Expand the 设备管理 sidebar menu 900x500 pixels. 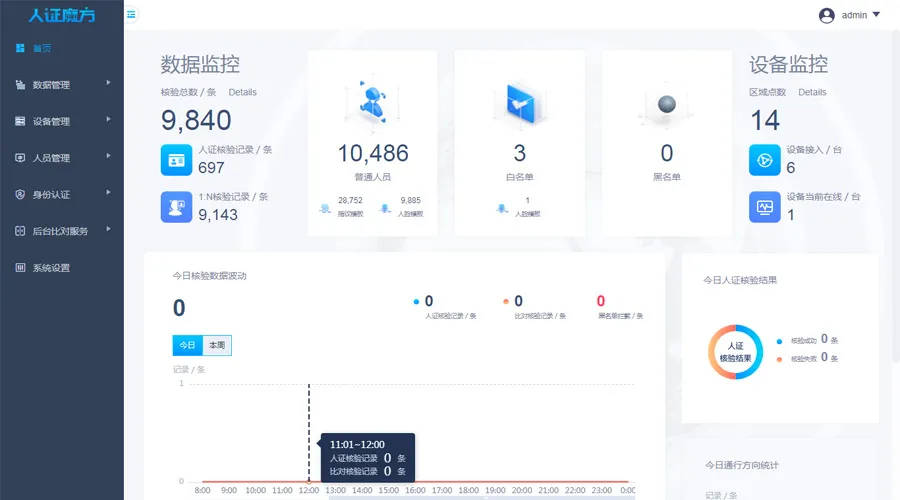pos(61,122)
